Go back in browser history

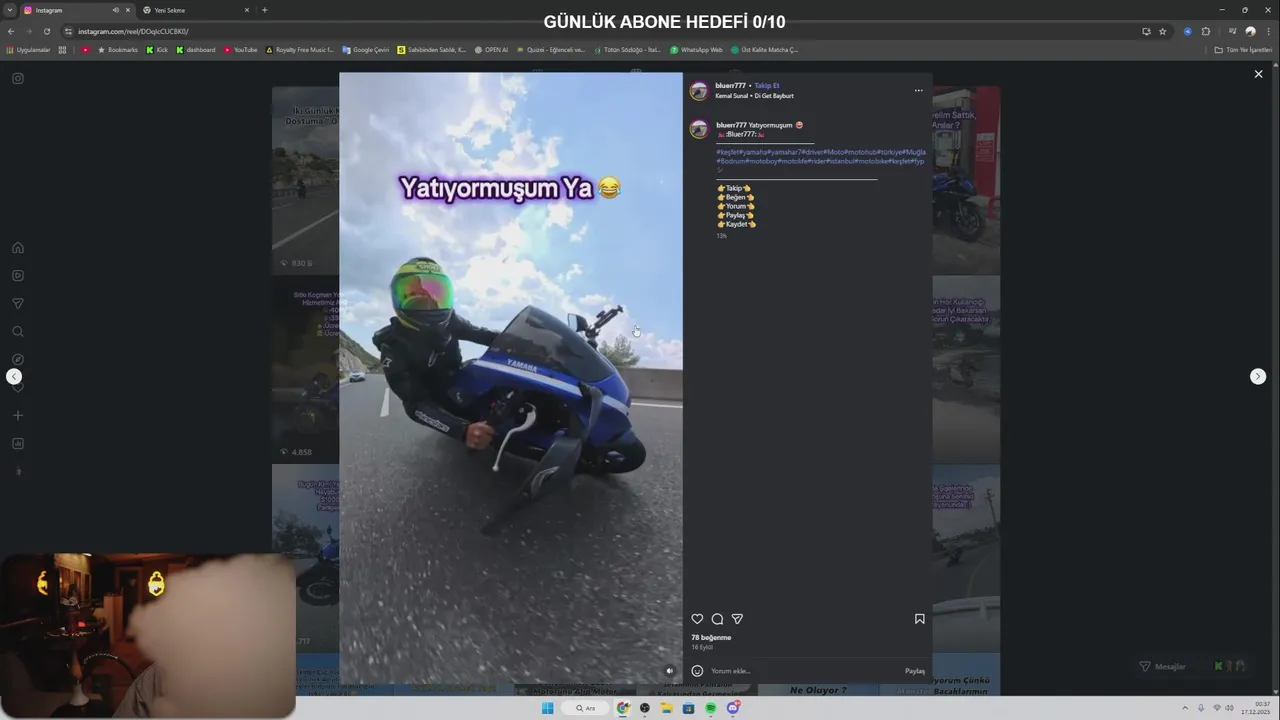click(10, 31)
